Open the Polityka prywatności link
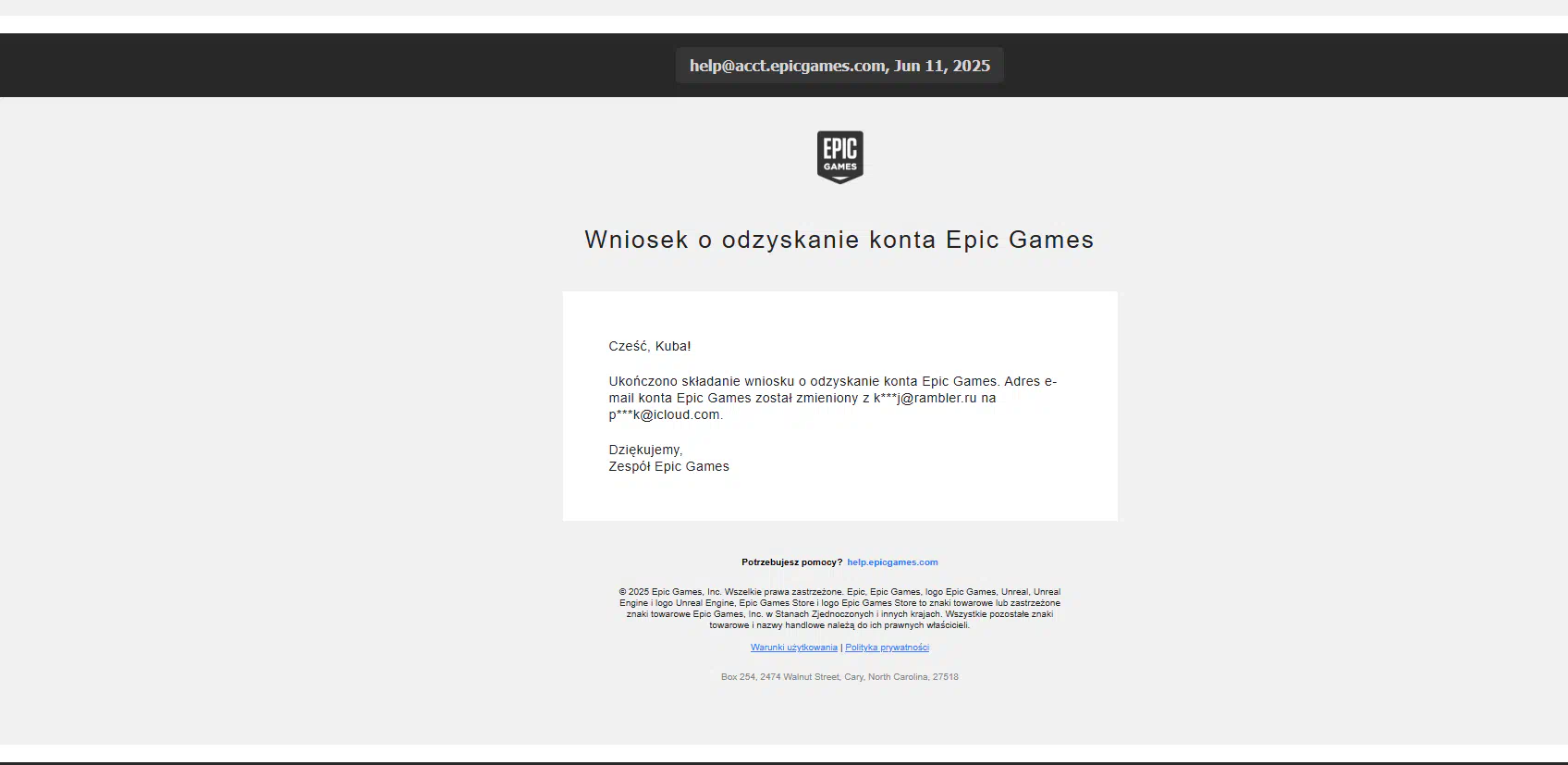Viewport: 1568px width, 765px height. pyautogui.click(x=887, y=648)
